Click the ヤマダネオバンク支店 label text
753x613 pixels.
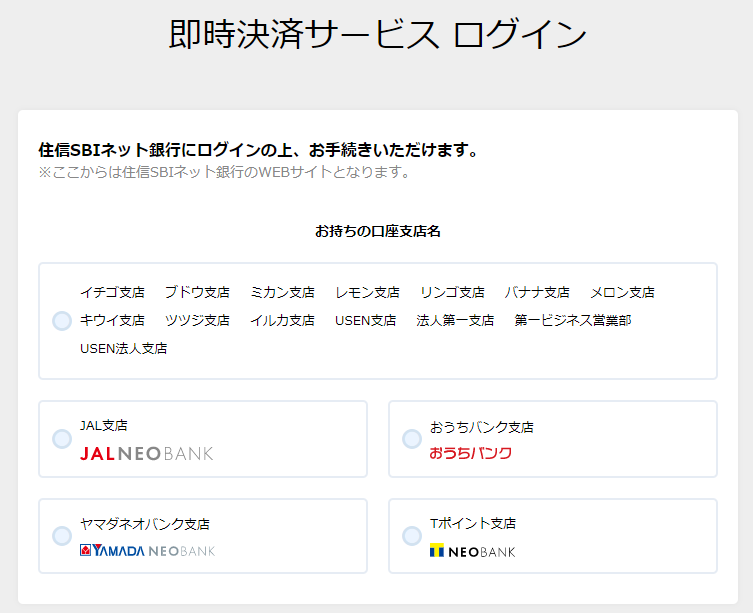point(145,524)
